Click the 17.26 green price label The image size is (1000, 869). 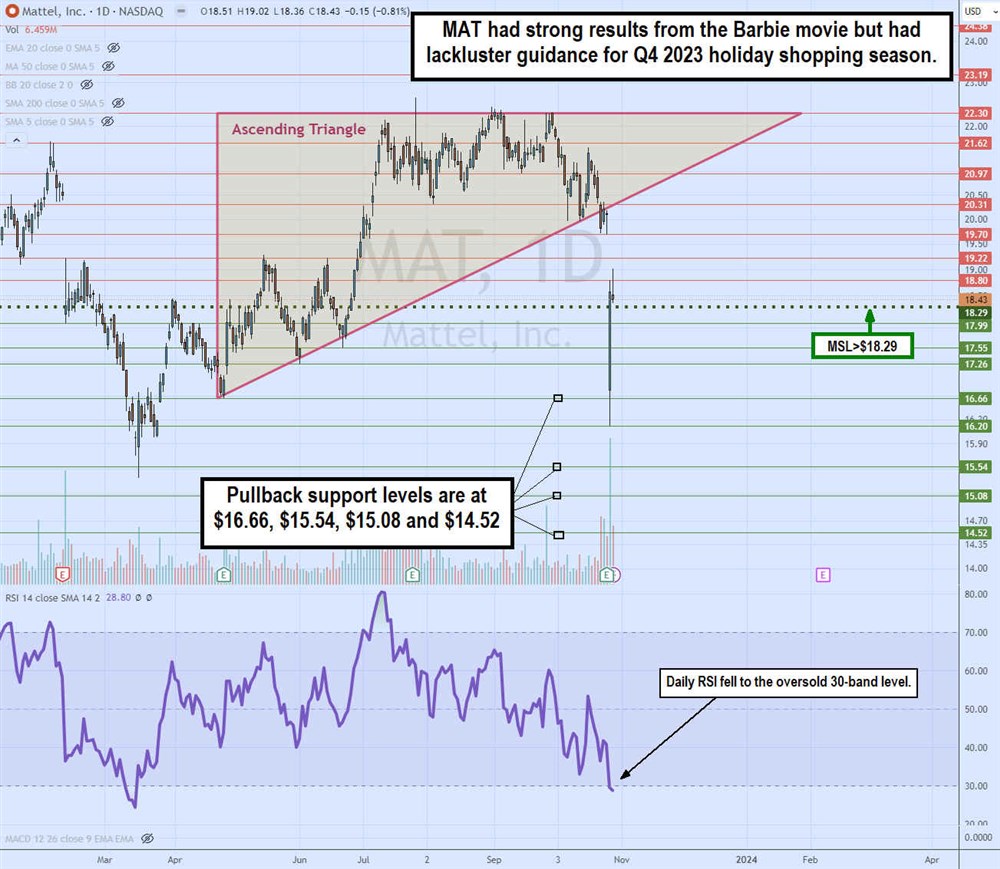coord(976,364)
